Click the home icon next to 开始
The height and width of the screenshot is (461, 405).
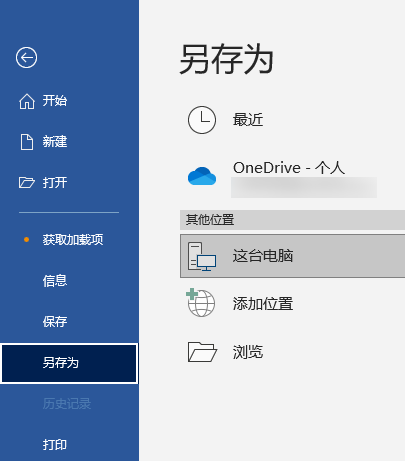coord(27,101)
